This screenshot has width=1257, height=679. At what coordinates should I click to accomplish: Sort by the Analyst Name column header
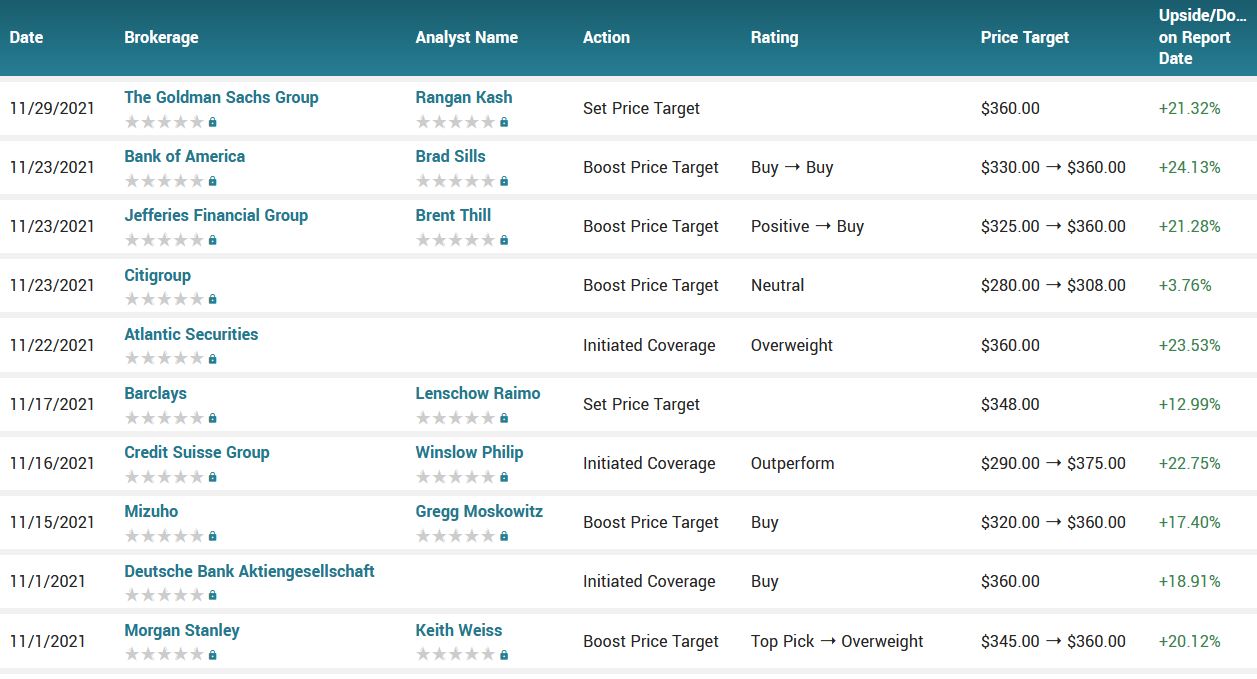(x=467, y=37)
